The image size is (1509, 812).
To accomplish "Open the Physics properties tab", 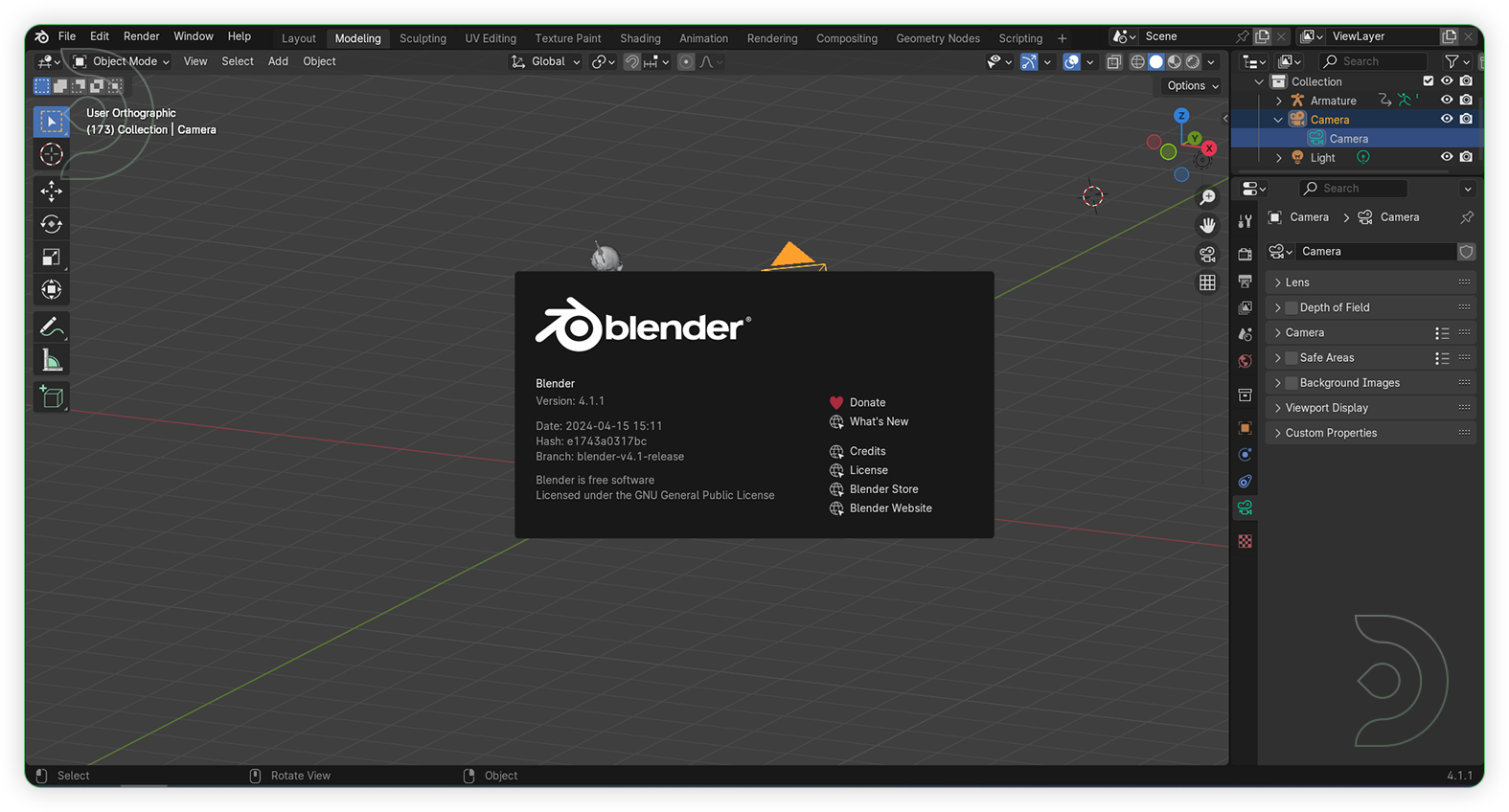I will [1245, 455].
